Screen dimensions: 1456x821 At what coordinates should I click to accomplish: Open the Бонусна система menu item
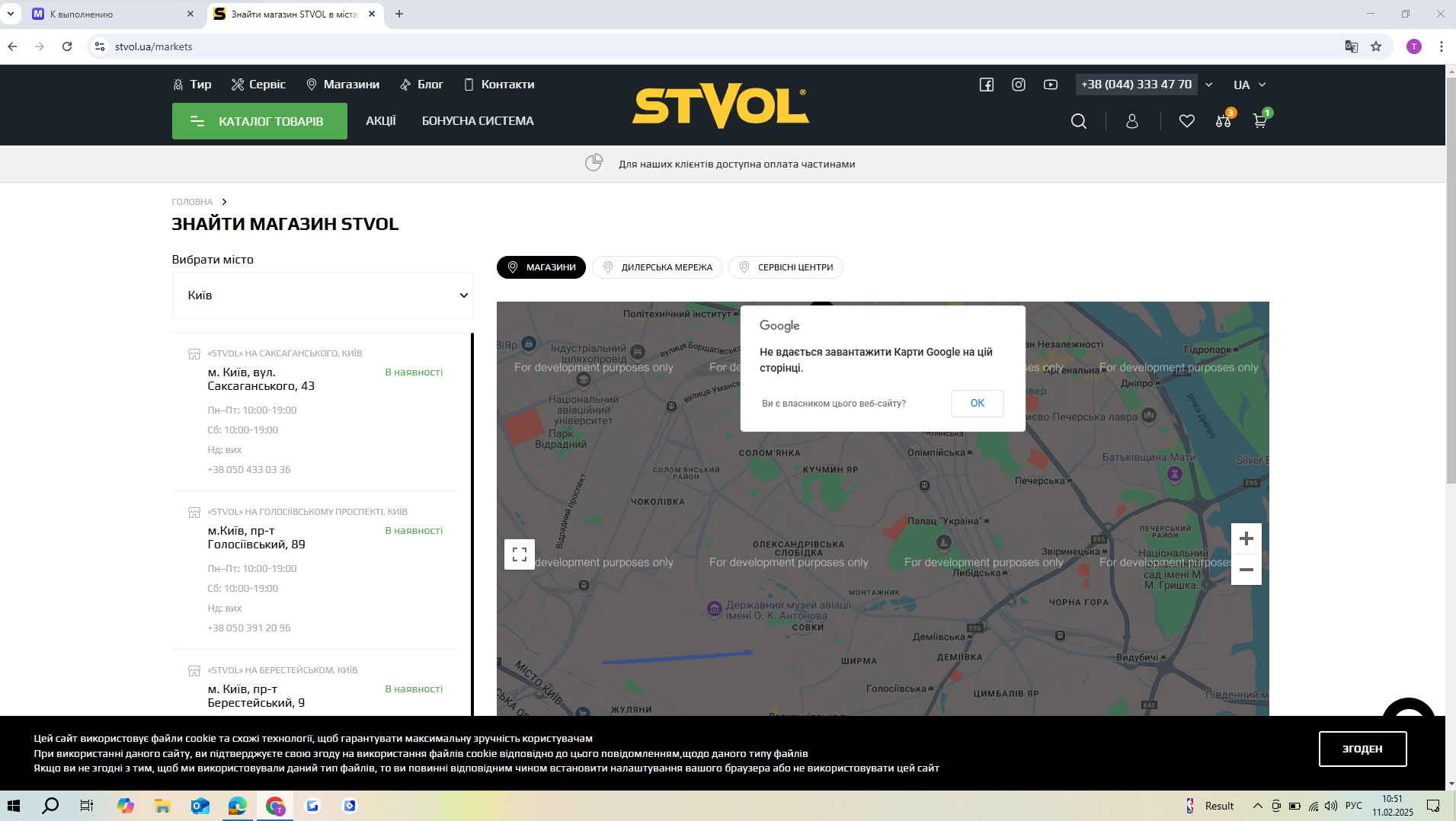(478, 121)
